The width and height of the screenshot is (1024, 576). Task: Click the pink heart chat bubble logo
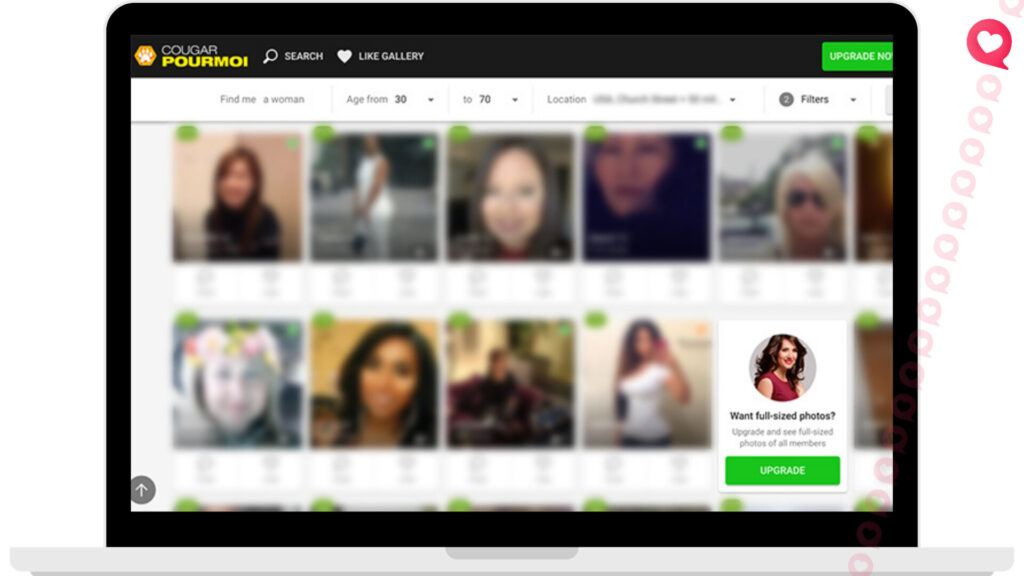coord(988,44)
